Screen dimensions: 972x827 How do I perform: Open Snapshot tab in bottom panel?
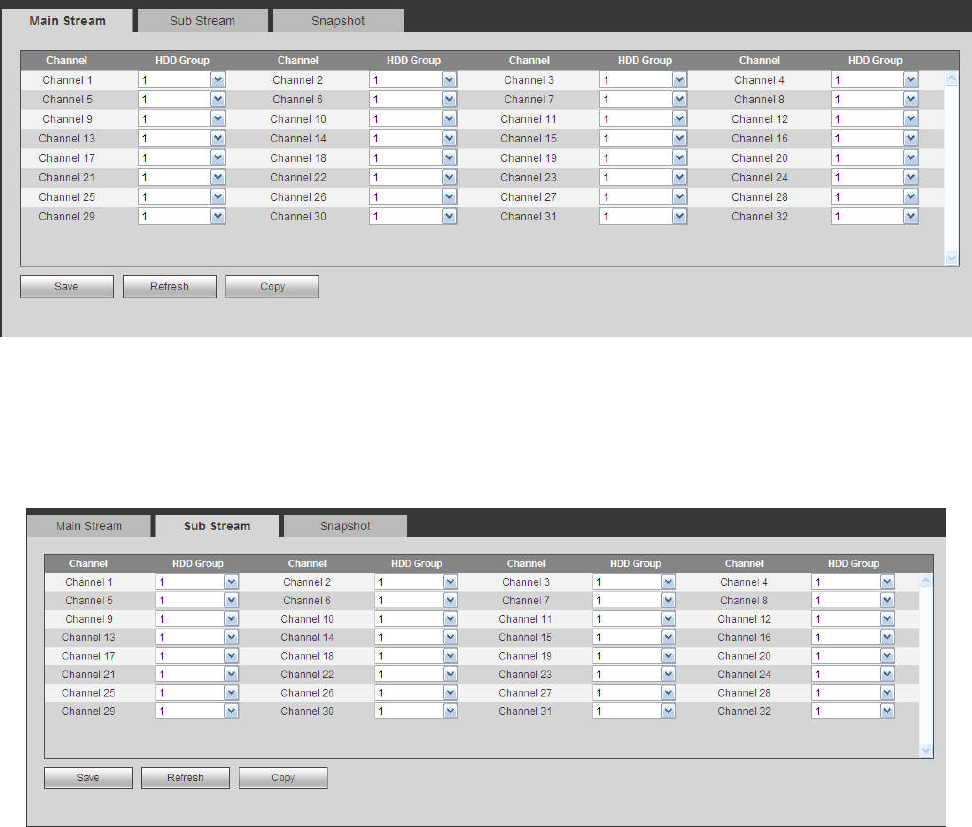coord(345,526)
